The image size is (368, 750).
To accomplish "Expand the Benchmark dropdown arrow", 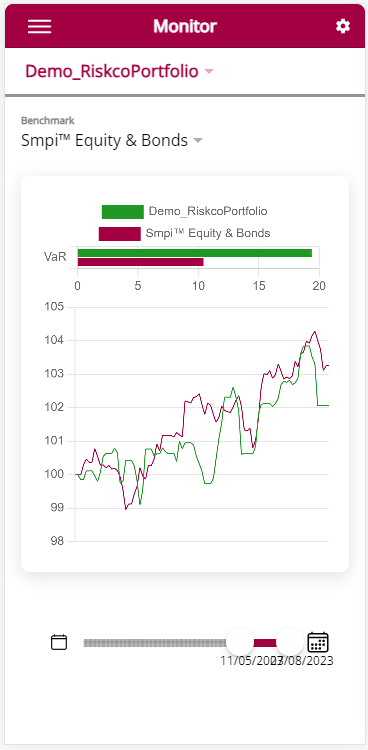I will pos(198,141).
